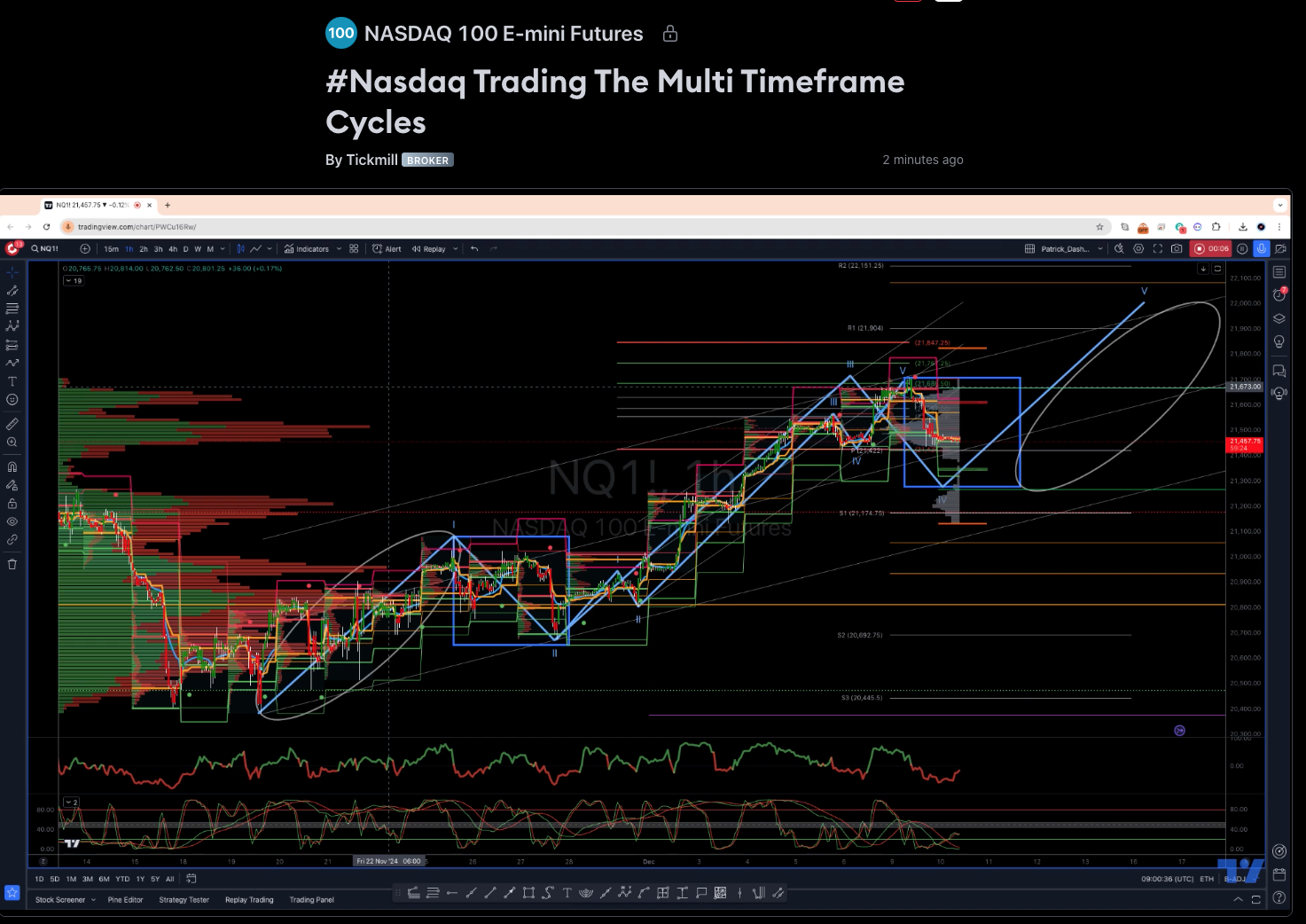This screenshot has height=924, width=1306.
Task: Lock all drawing tools
Action: click(x=12, y=504)
